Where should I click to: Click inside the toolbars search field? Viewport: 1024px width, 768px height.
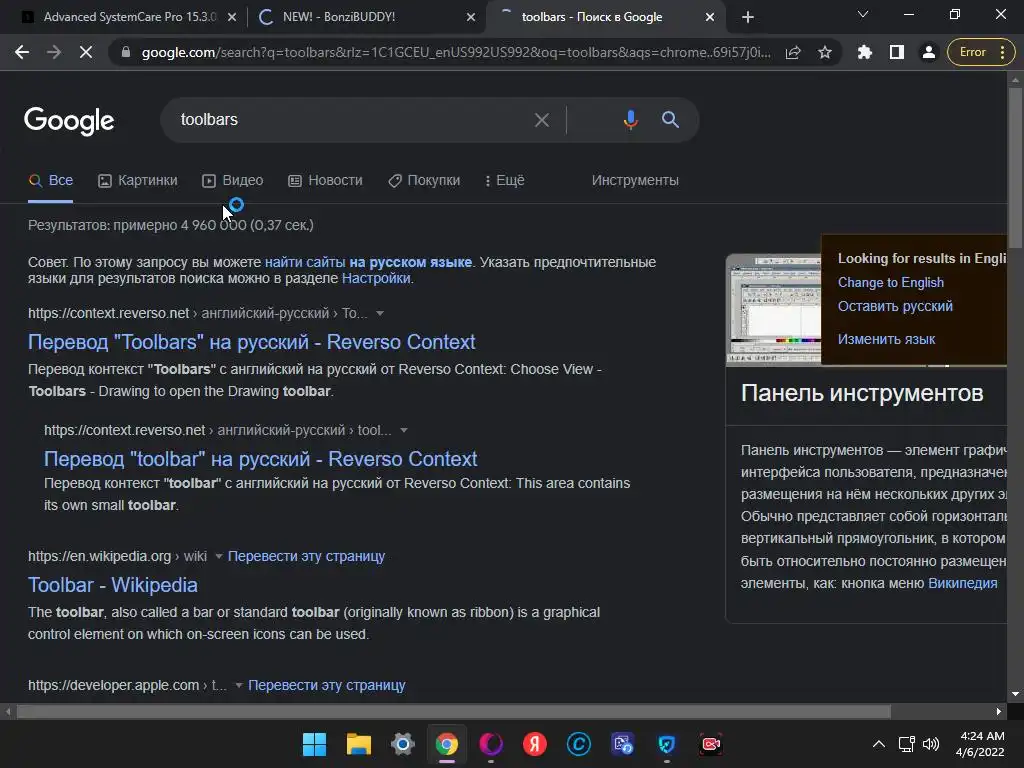pos(353,120)
